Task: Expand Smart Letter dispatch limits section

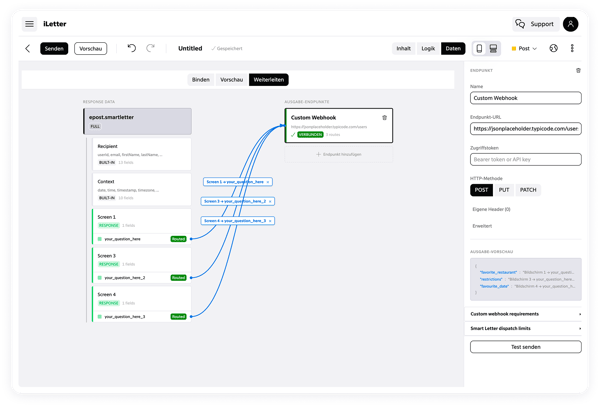Action: tap(525, 329)
